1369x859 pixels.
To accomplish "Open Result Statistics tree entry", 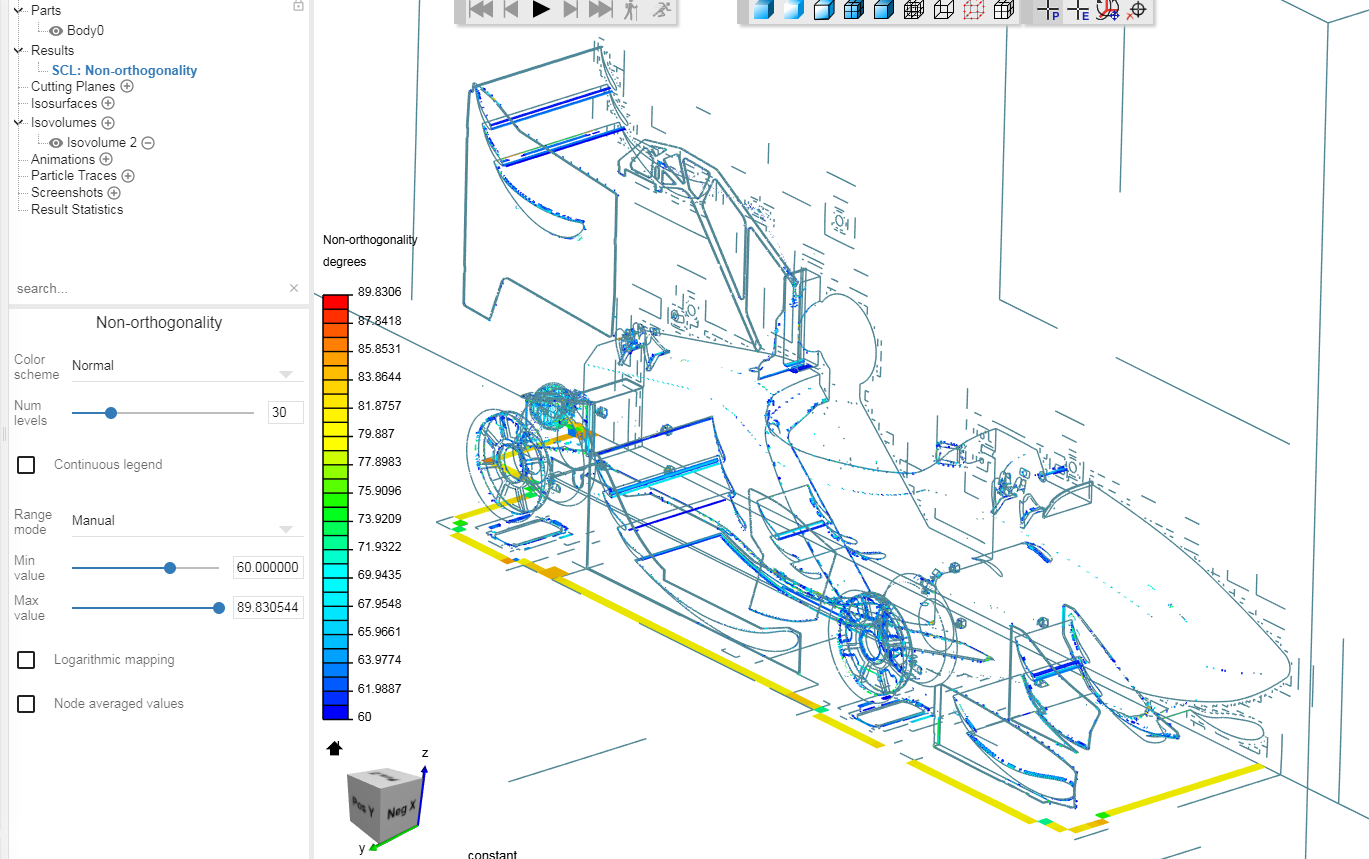I will pos(77,210).
